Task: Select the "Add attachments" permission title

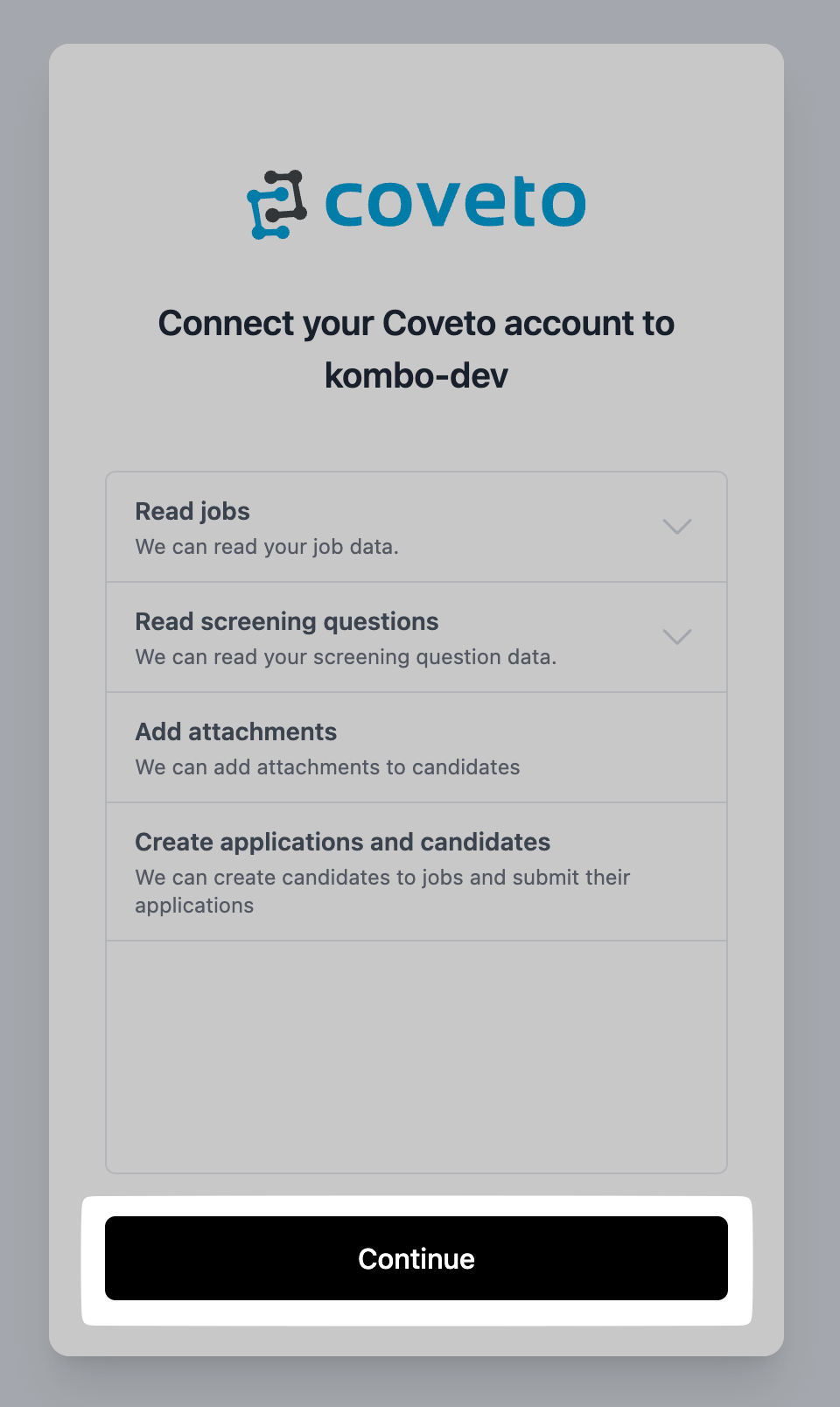Action: (236, 731)
